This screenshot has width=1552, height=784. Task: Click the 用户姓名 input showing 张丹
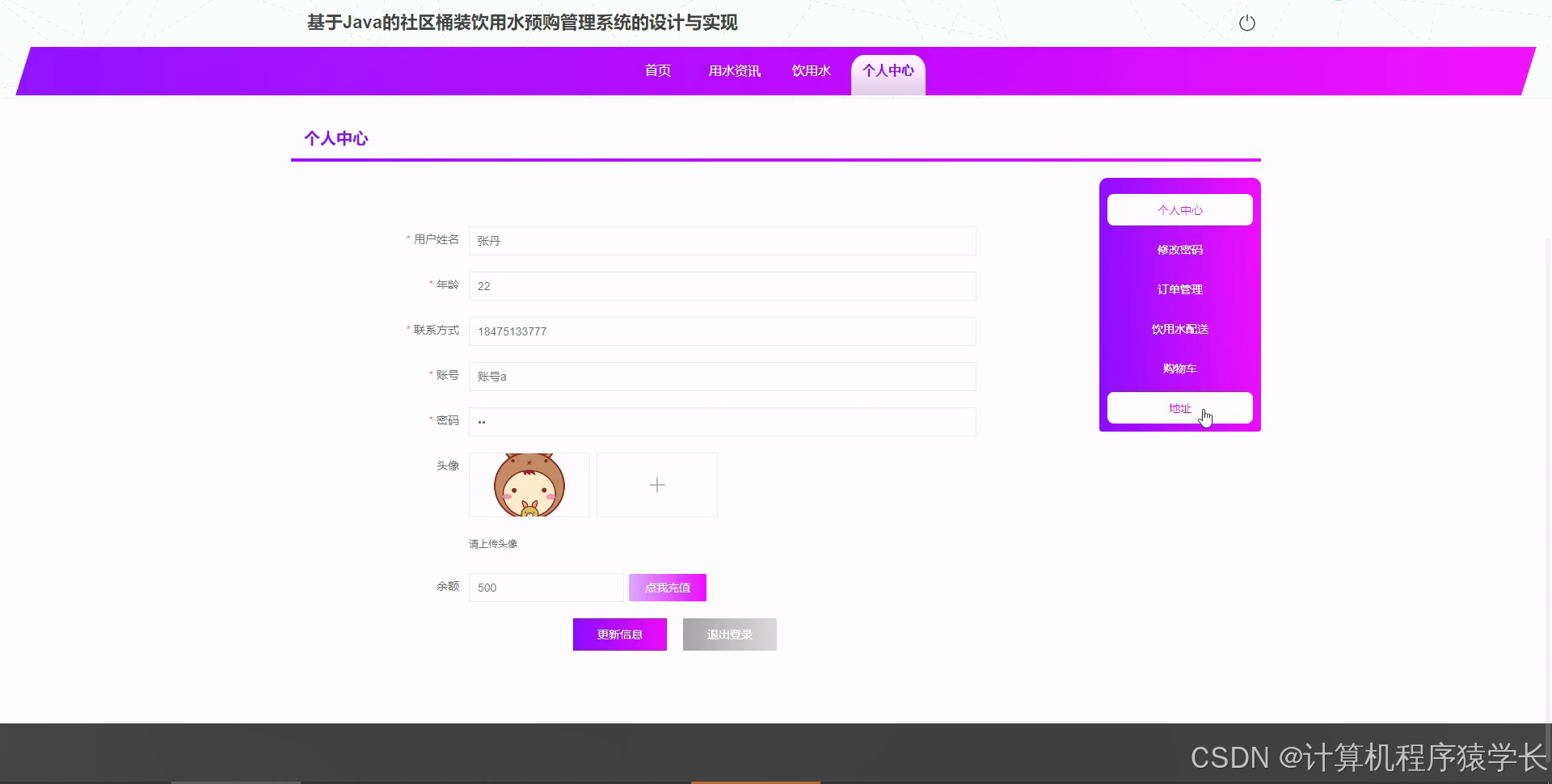722,241
